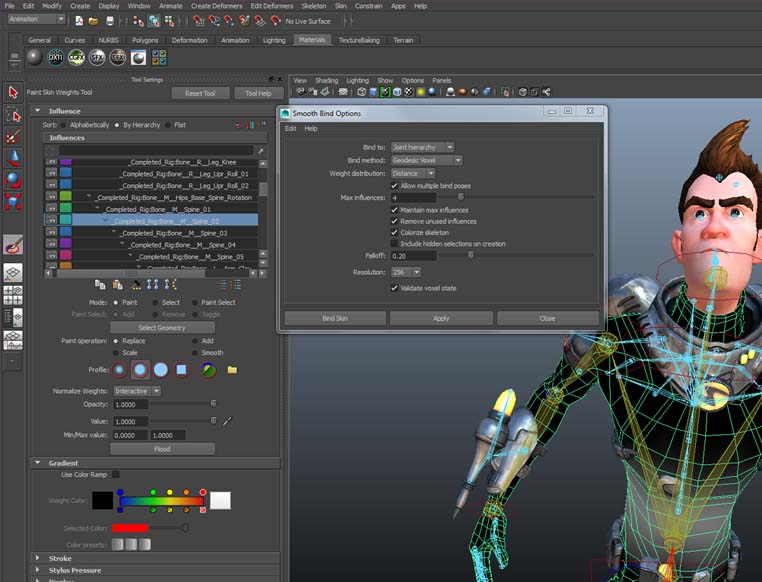Enable Use Color Ramp checkbox
This screenshot has width=762, height=582.
click(116, 474)
